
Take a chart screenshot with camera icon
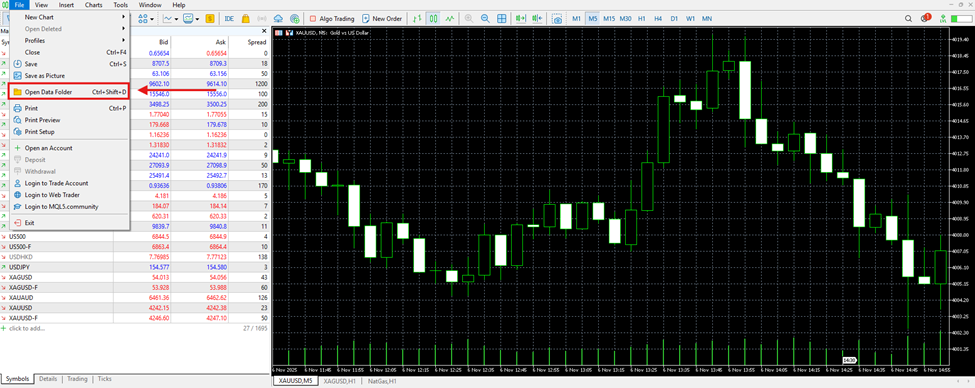tap(558, 19)
